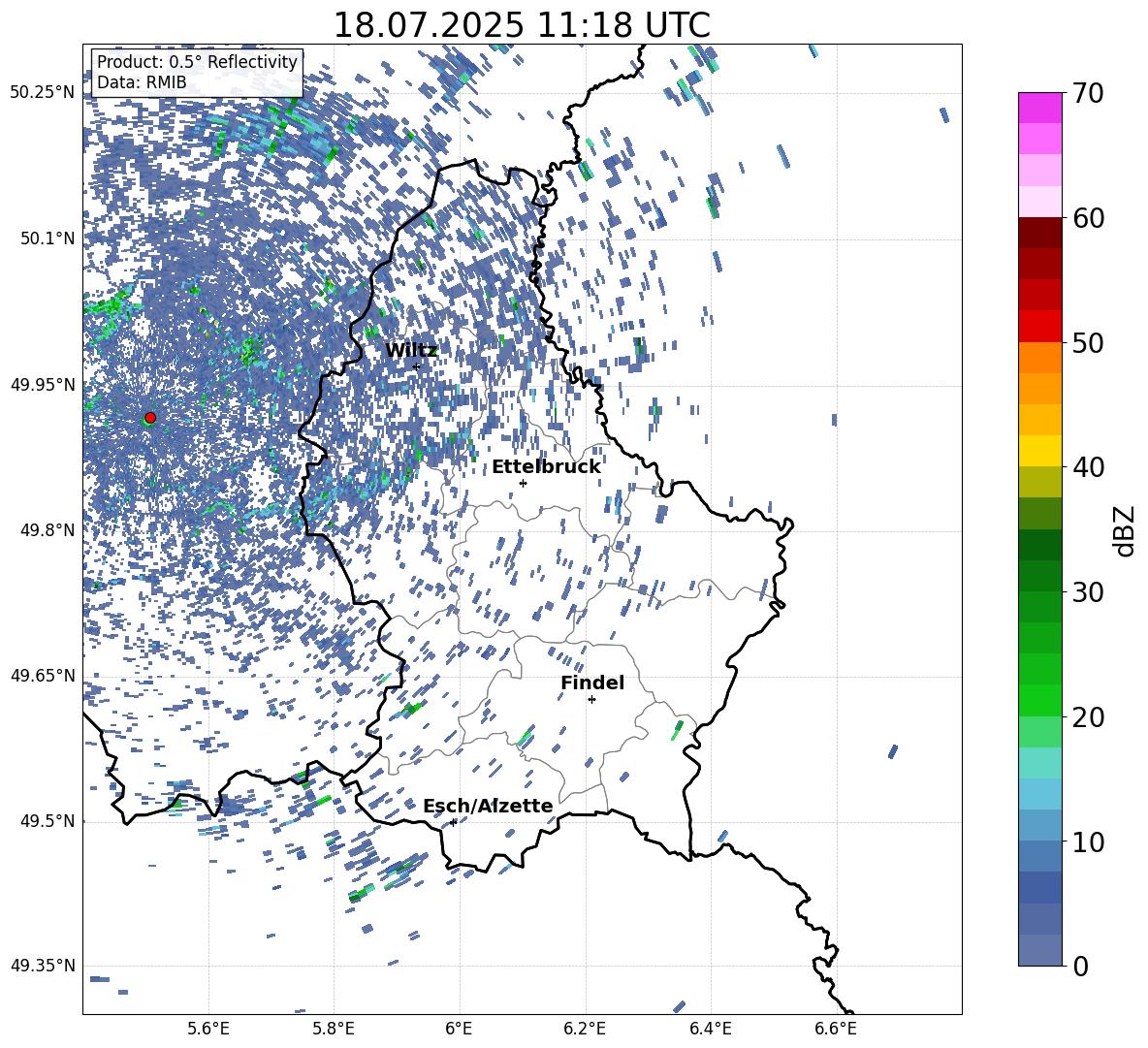Click the 50.25°N latitude label
1148x1048 pixels.
coord(43,93)
